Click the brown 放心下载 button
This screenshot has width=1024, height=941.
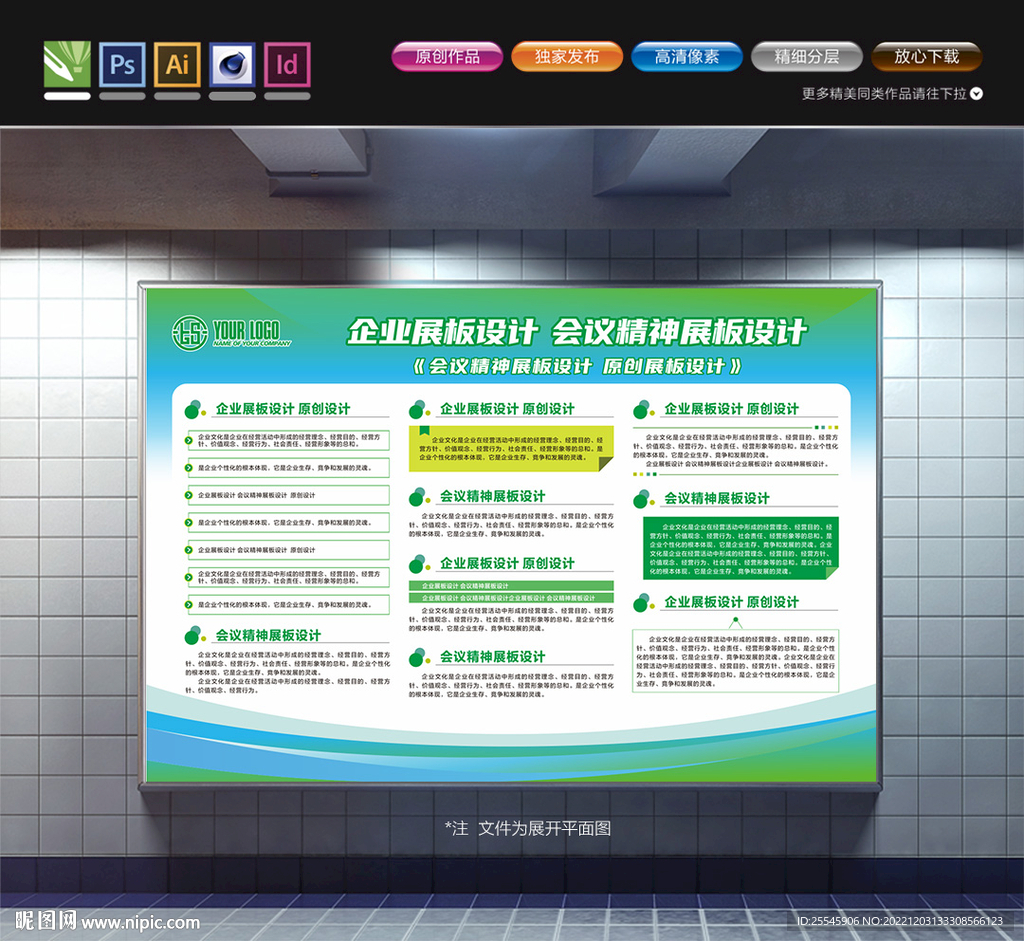[x=927, y=57]
